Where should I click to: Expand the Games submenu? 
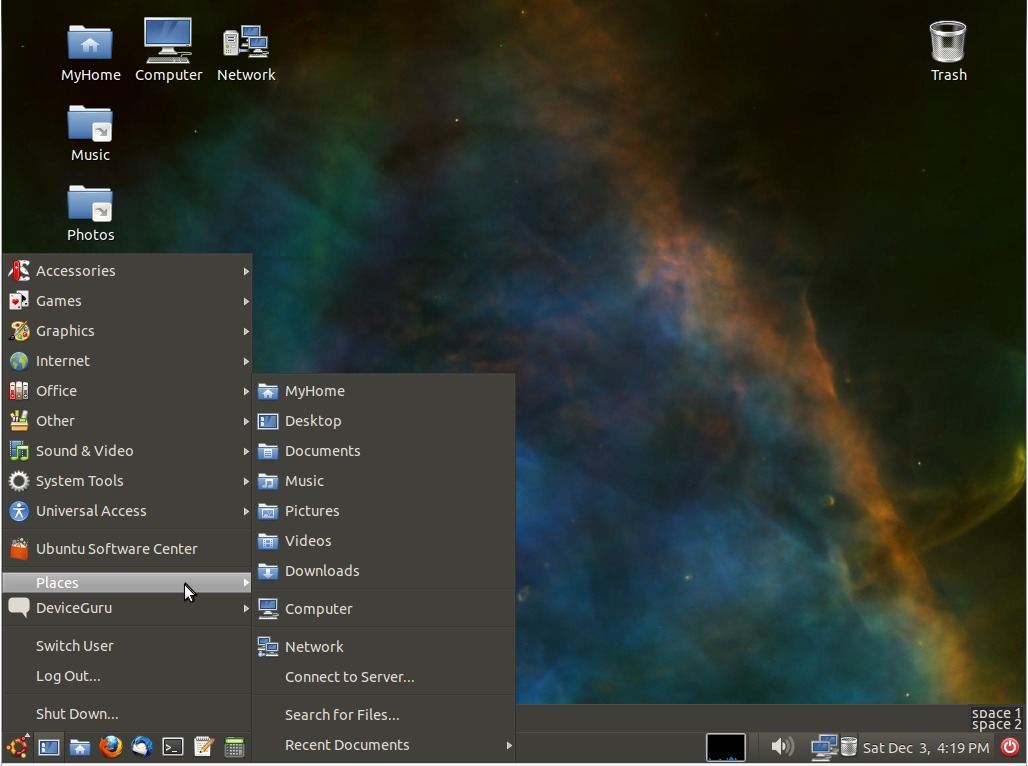click(127, 301)
